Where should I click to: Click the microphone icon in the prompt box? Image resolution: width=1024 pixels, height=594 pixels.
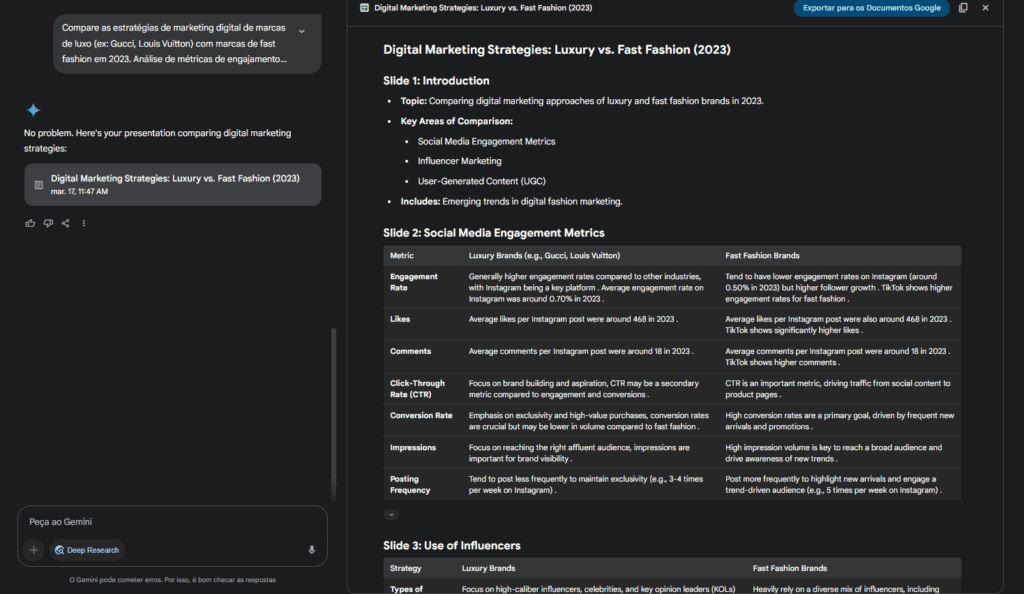tap(312, 550)
